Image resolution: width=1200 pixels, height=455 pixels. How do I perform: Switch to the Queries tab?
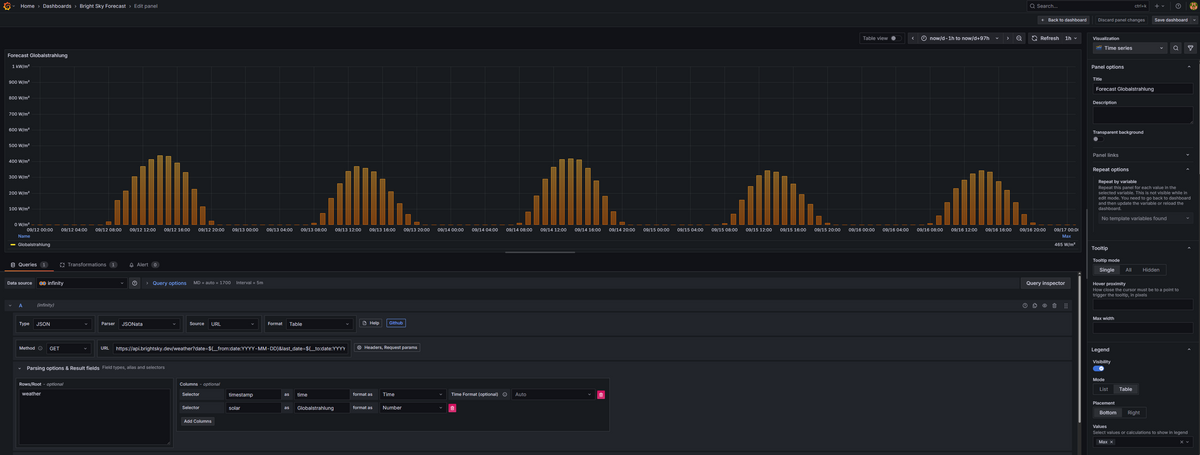click(x=27, y=265)
